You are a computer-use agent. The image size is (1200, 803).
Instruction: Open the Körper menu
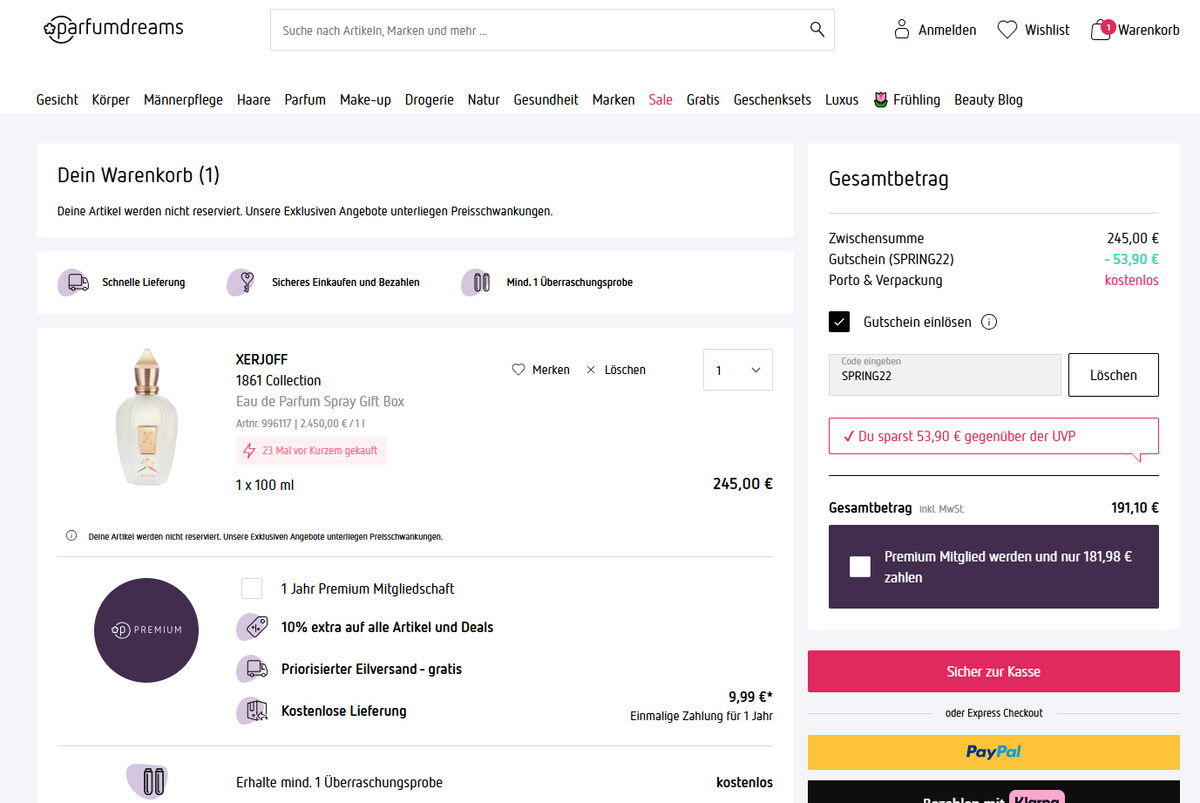click(x=111, y=100)
